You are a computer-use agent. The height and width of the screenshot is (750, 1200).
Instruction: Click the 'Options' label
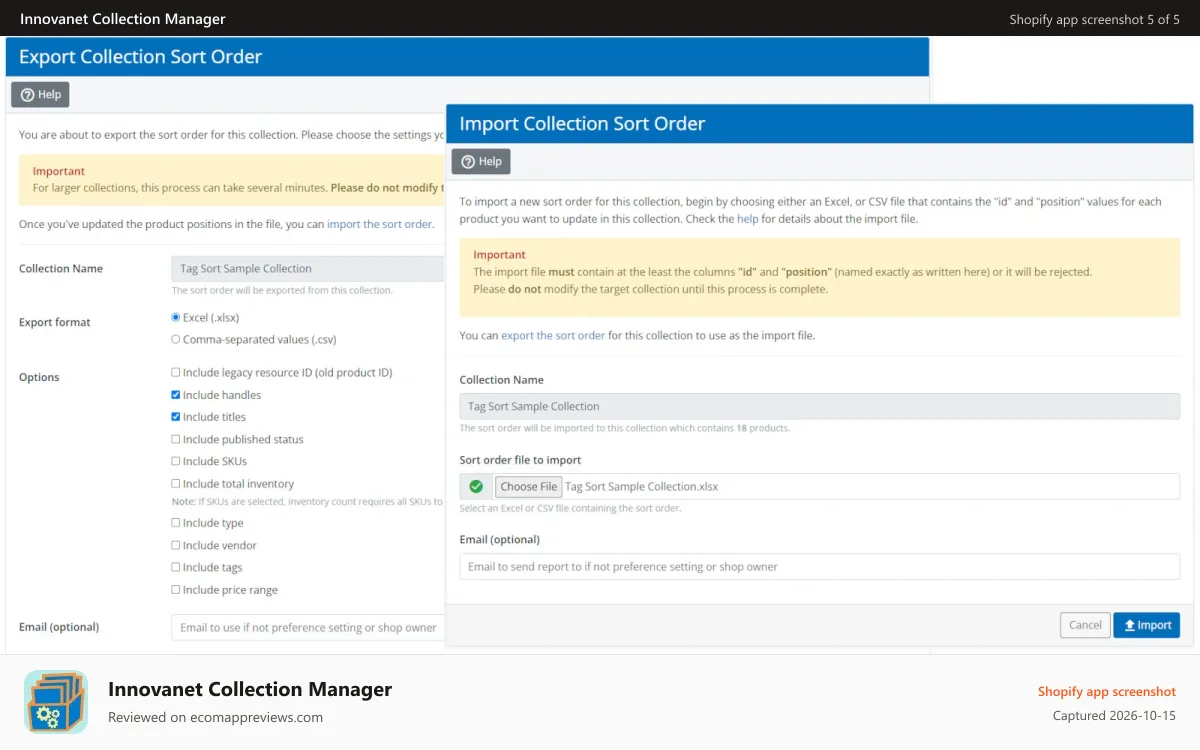[39, 377]
